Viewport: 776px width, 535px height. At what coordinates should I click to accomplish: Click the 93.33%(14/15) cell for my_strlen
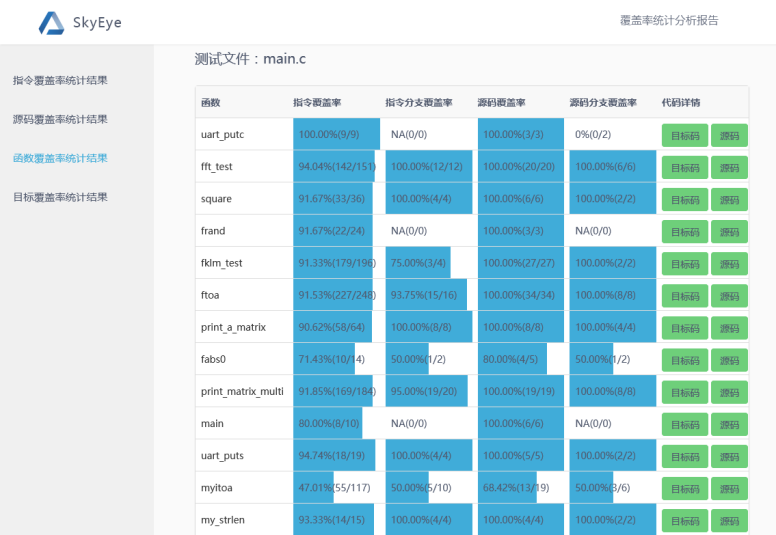pyautogui.click(x=336, y=519)
